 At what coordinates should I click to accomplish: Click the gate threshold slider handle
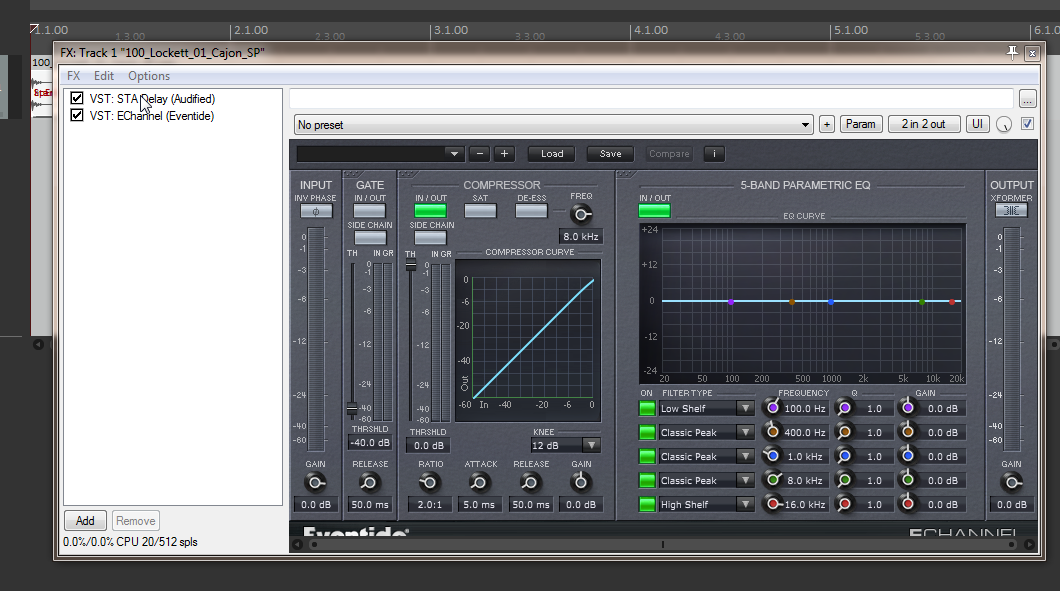pyautogui.click(x=352, y=409)
